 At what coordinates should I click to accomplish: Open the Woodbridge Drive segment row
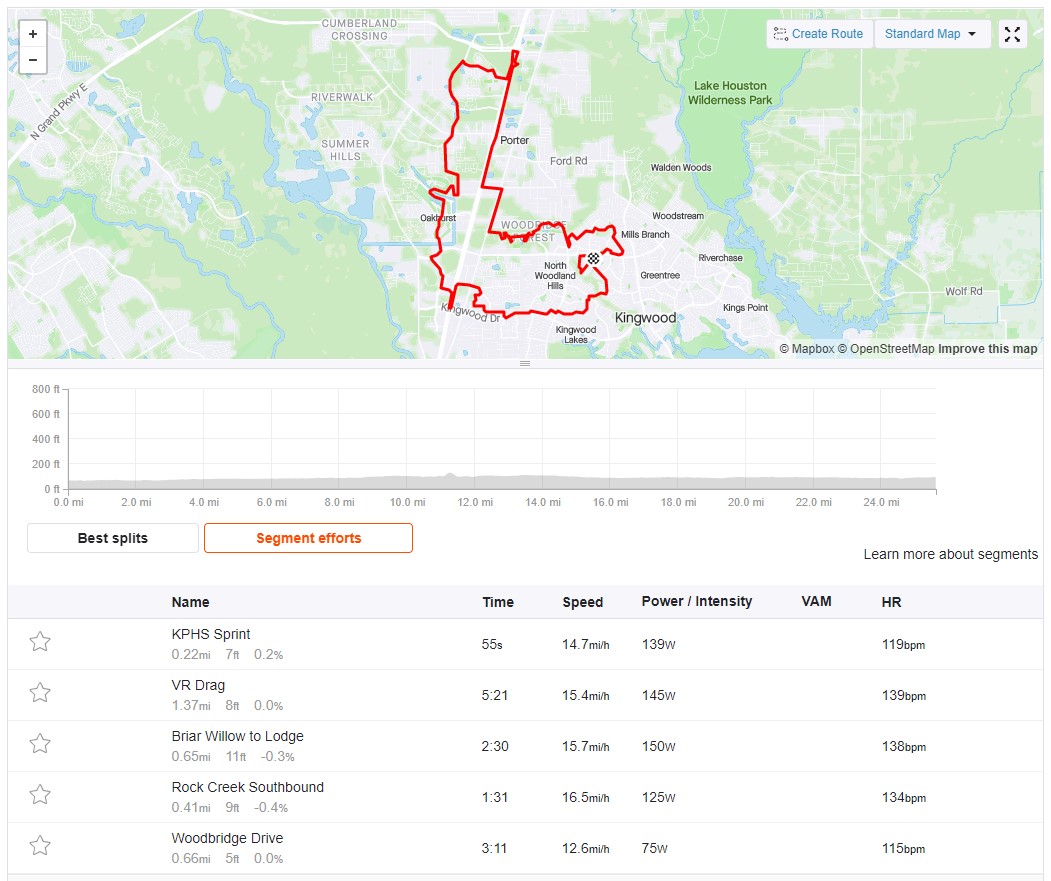pyautogui.click(x=526, y=848)
